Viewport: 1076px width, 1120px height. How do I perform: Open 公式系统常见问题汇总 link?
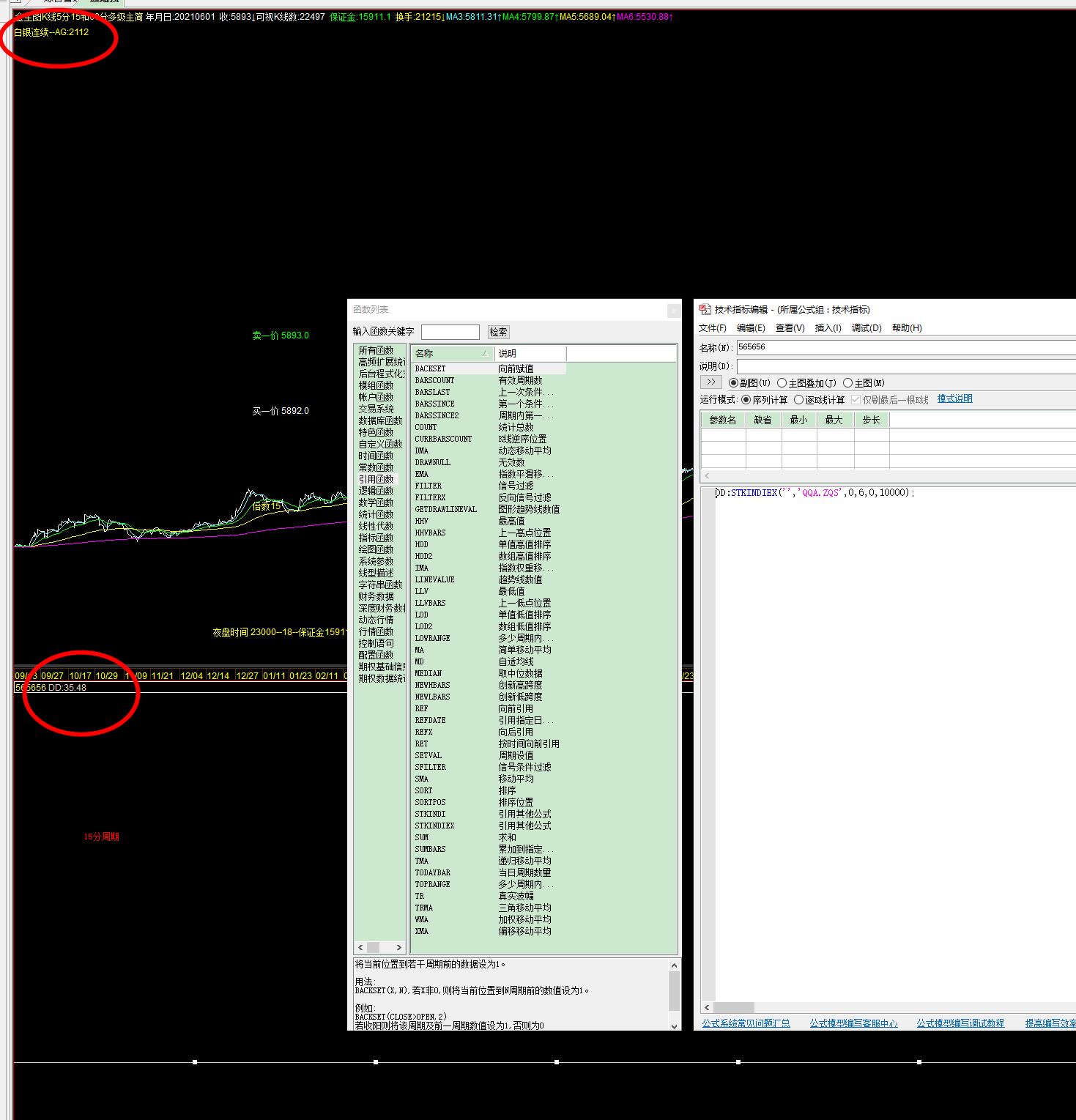[x=746, y=1023]
